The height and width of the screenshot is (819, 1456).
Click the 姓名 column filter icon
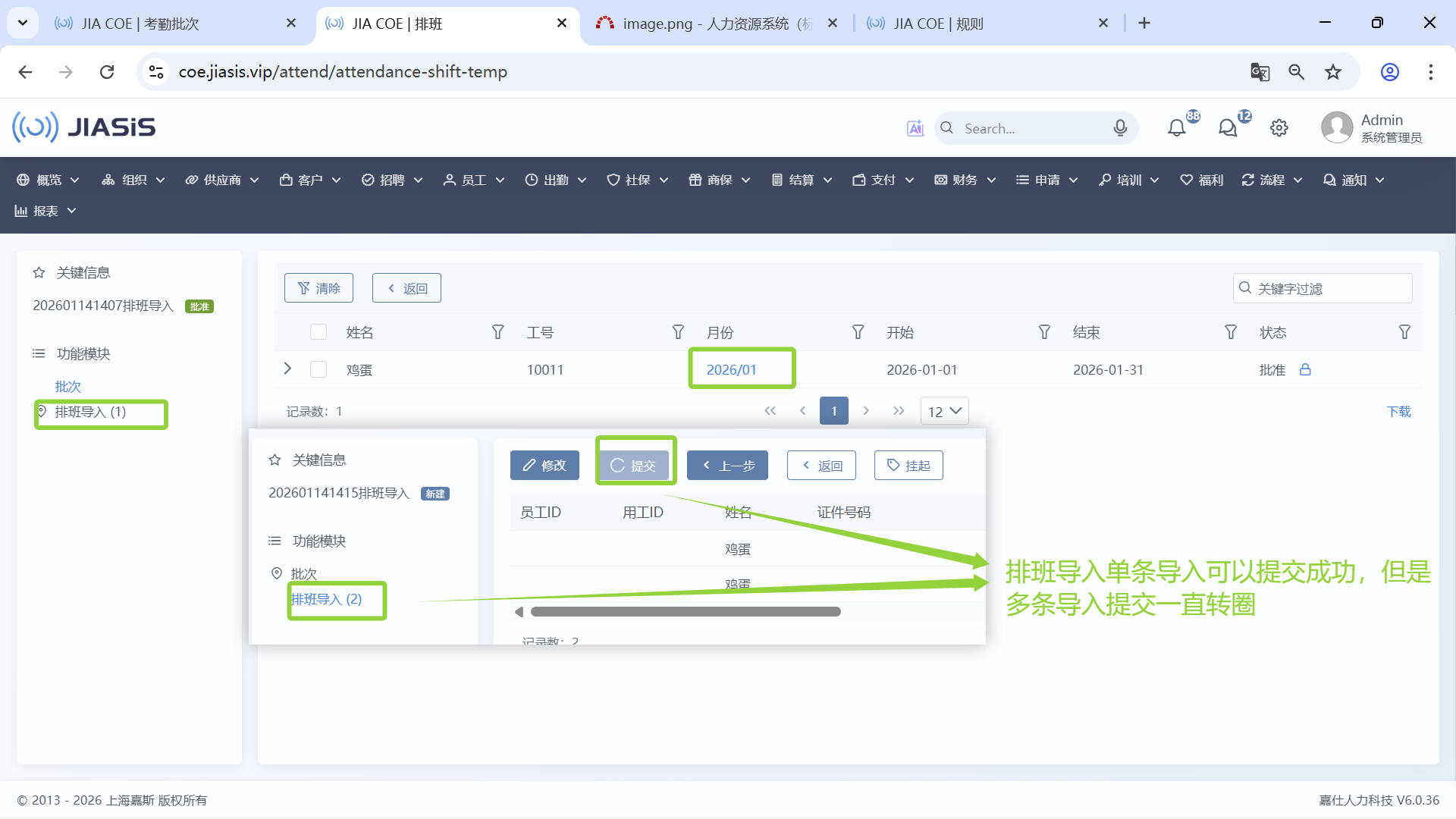497,332
